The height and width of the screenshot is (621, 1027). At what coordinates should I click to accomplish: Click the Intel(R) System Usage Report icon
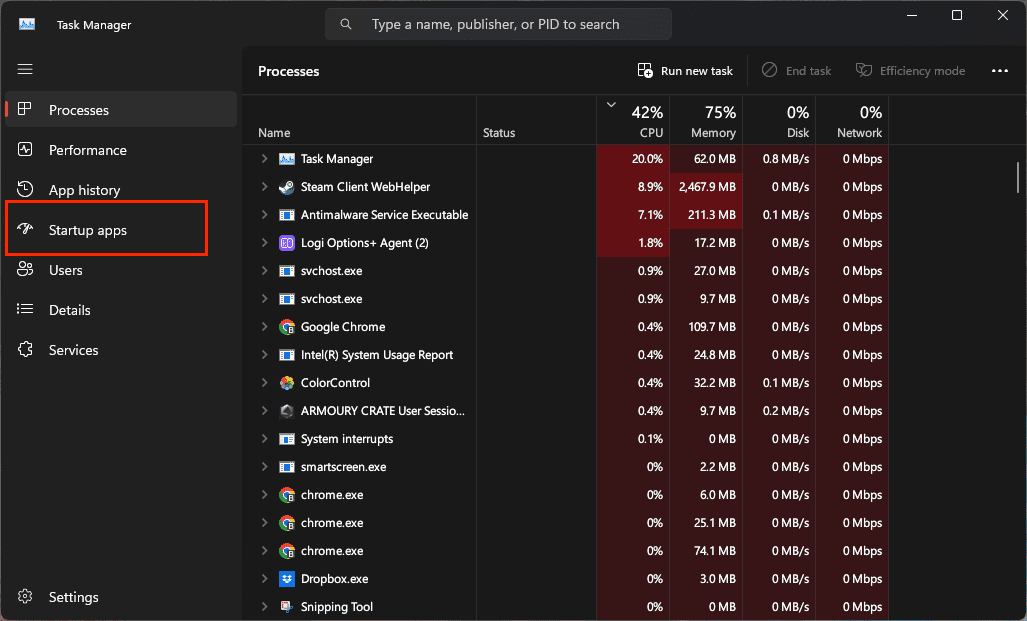(x=286, y=355)
